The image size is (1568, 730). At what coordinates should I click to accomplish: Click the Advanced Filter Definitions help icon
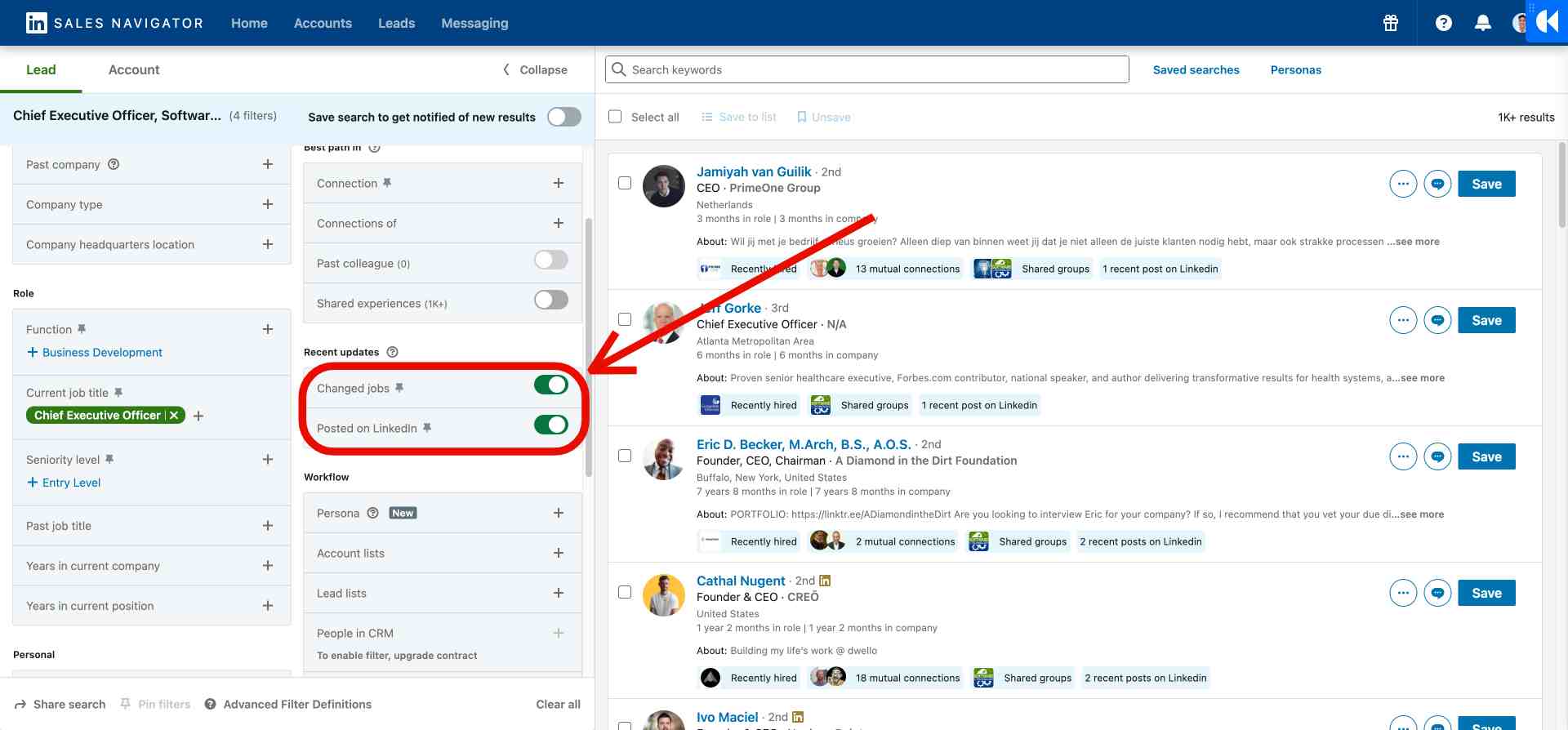210,704
